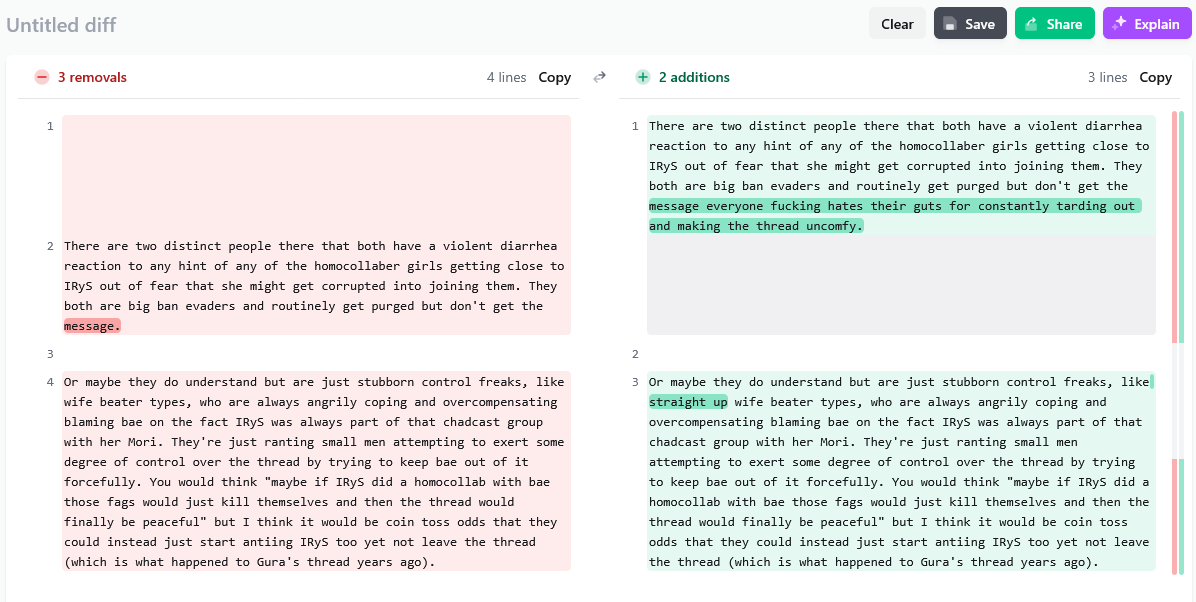Save the current diff
Viewport: 1196px width, 602px height.
click(x=970, y=24)
